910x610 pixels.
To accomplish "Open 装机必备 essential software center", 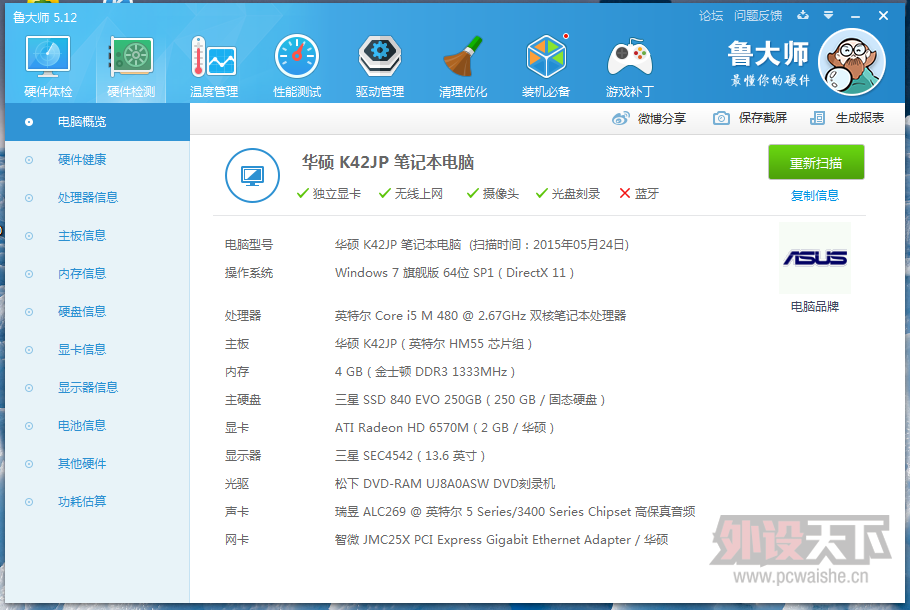I will (546, 62).
